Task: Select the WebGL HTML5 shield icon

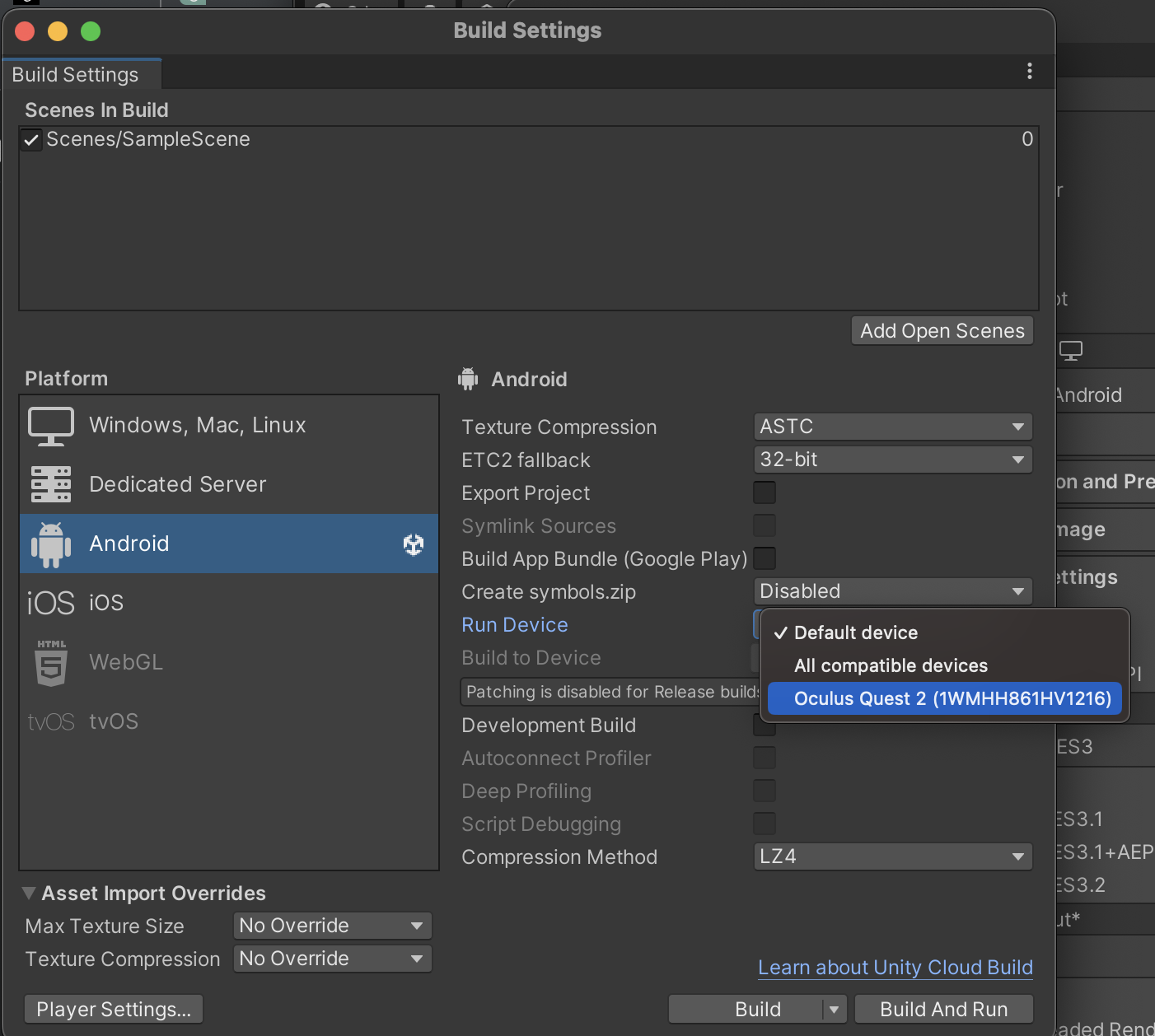Action: click(x=51, y=663)
